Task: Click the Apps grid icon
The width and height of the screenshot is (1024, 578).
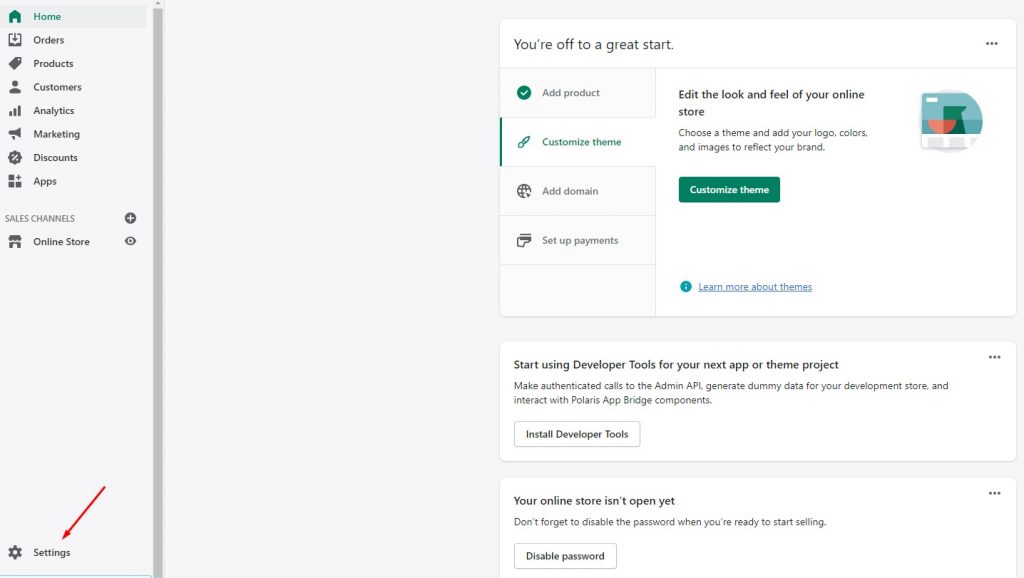Action: [x=15, y=181]
